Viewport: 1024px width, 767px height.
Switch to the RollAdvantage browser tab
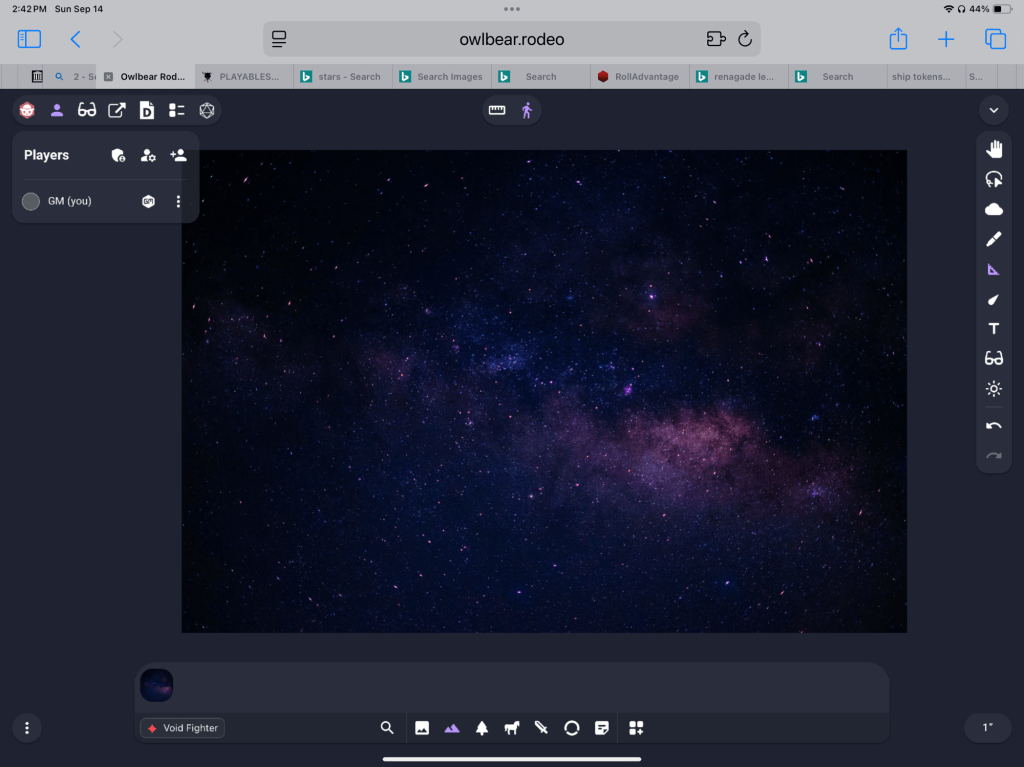(638, 76)
